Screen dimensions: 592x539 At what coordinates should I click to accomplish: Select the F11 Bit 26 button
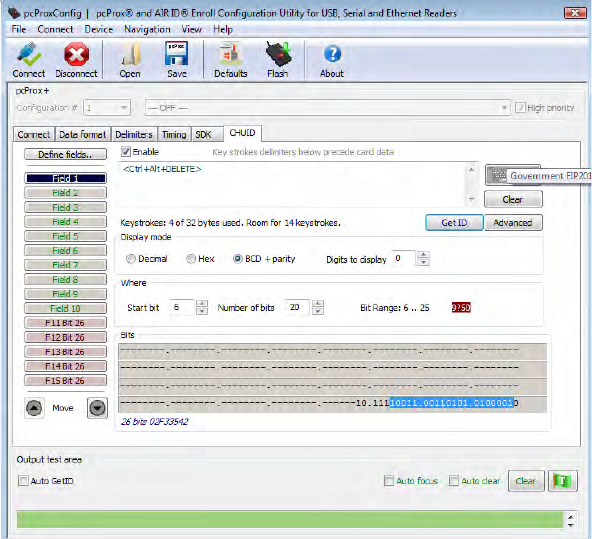click(x=65, y=323)
